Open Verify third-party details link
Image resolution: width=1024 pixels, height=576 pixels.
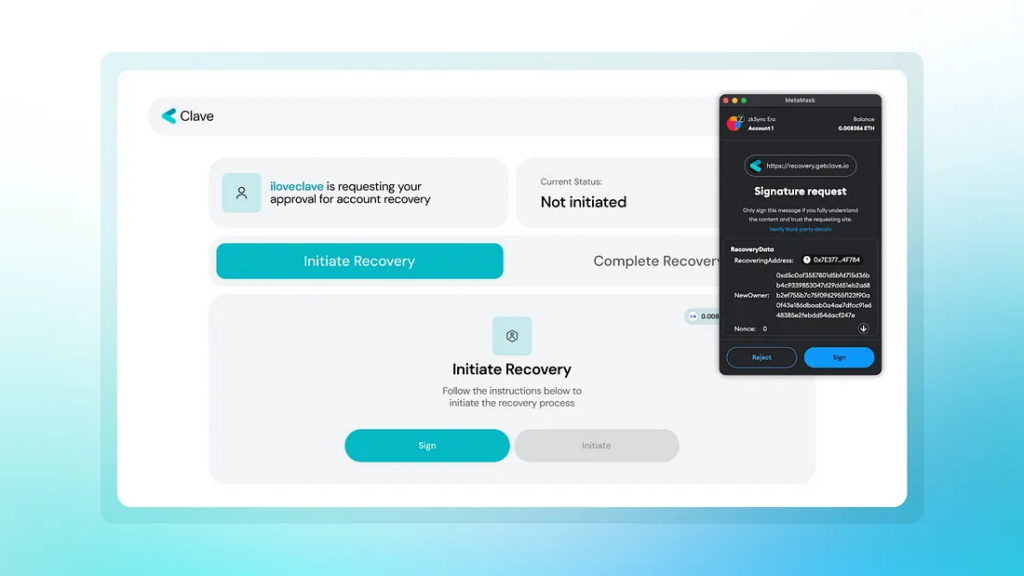800,229
